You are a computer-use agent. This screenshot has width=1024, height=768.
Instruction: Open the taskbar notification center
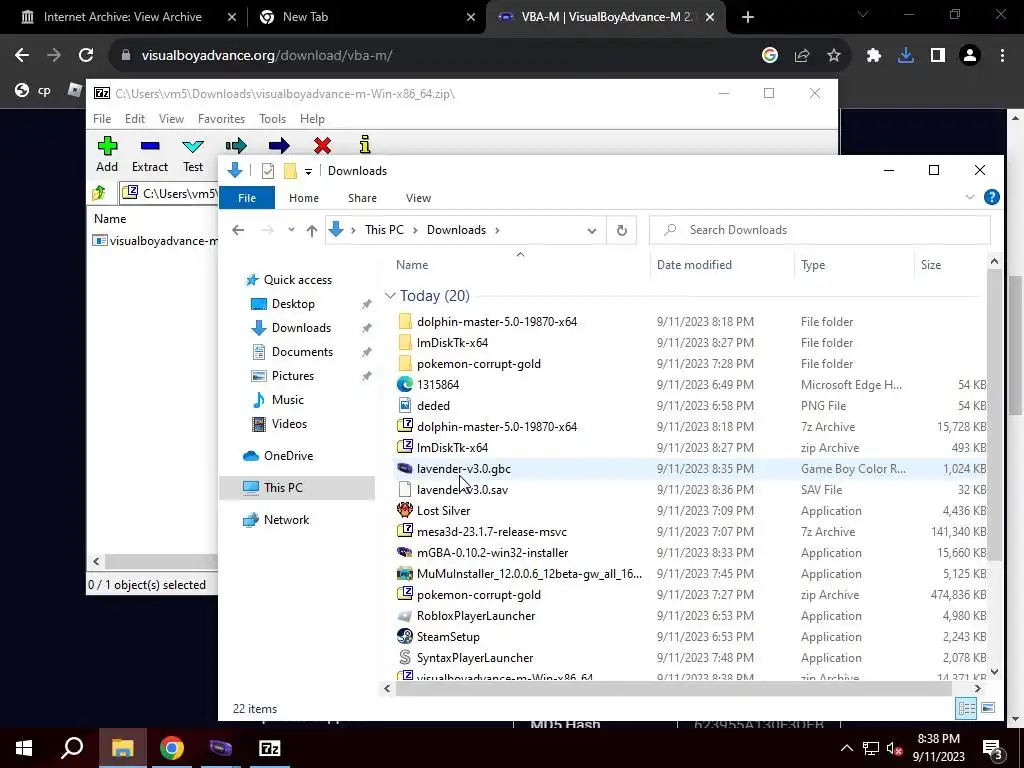click(992, 748)
